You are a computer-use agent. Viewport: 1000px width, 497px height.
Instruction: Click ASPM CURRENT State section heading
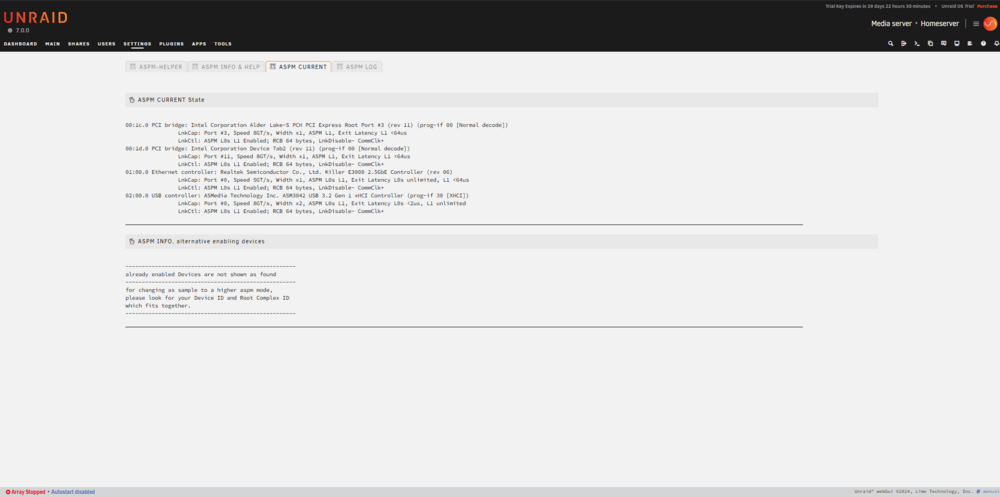[171, 100]
